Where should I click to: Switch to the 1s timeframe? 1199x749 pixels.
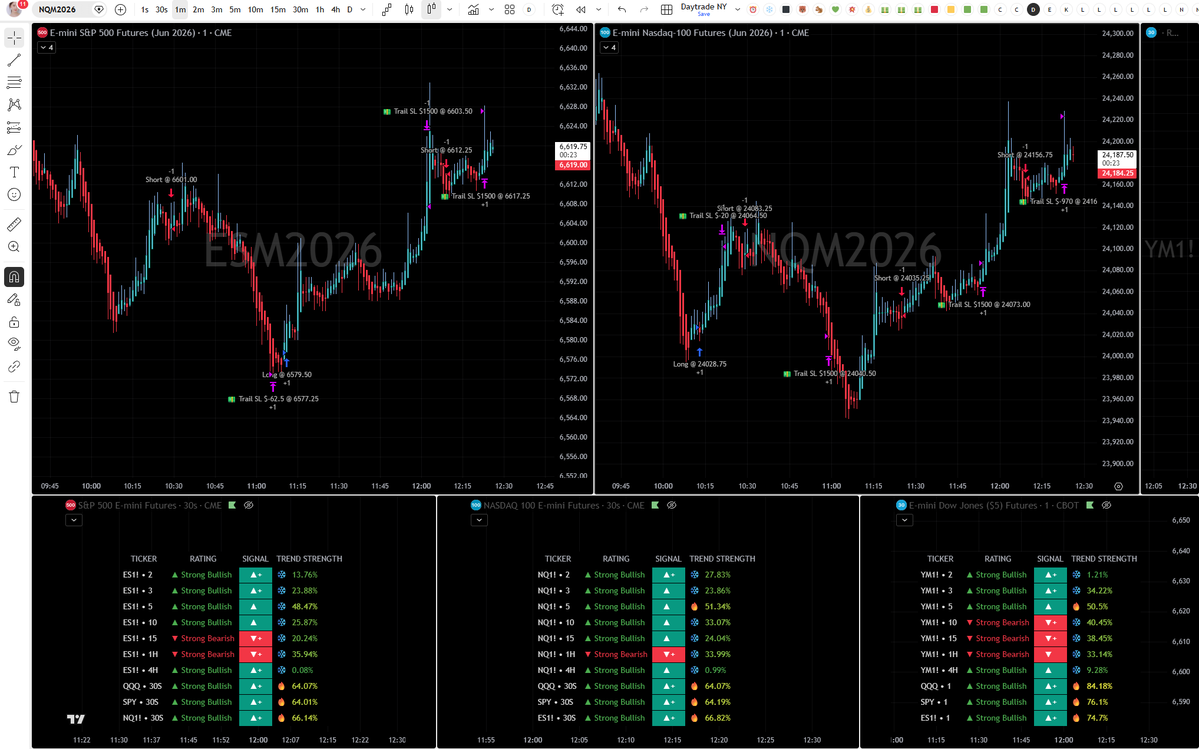(x=145, y=9)
